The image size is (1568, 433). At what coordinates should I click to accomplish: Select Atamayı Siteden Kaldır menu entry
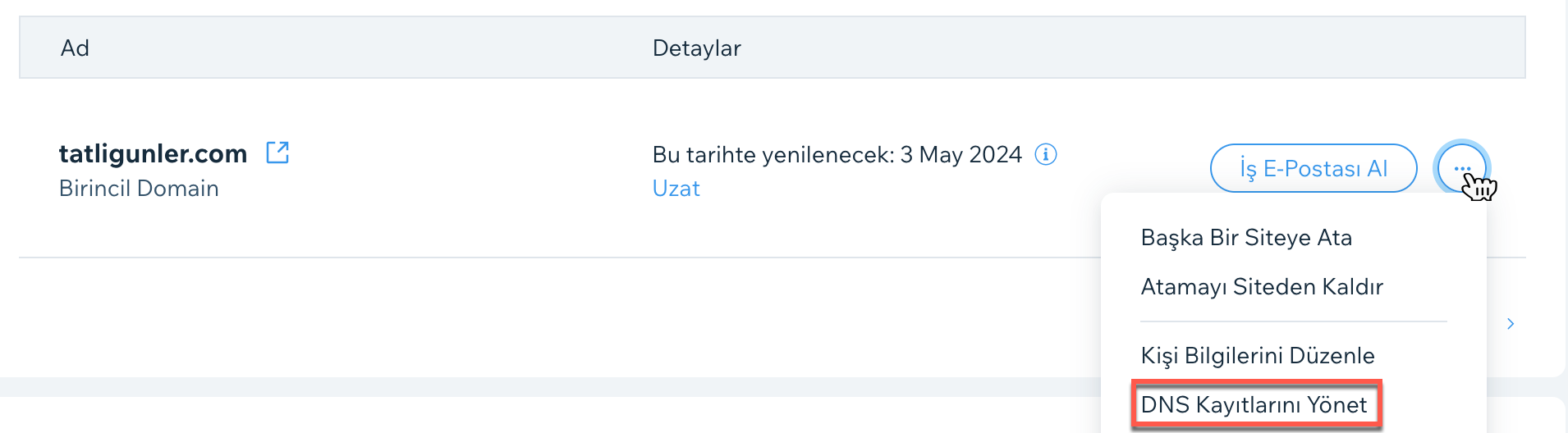point(1262,287)
